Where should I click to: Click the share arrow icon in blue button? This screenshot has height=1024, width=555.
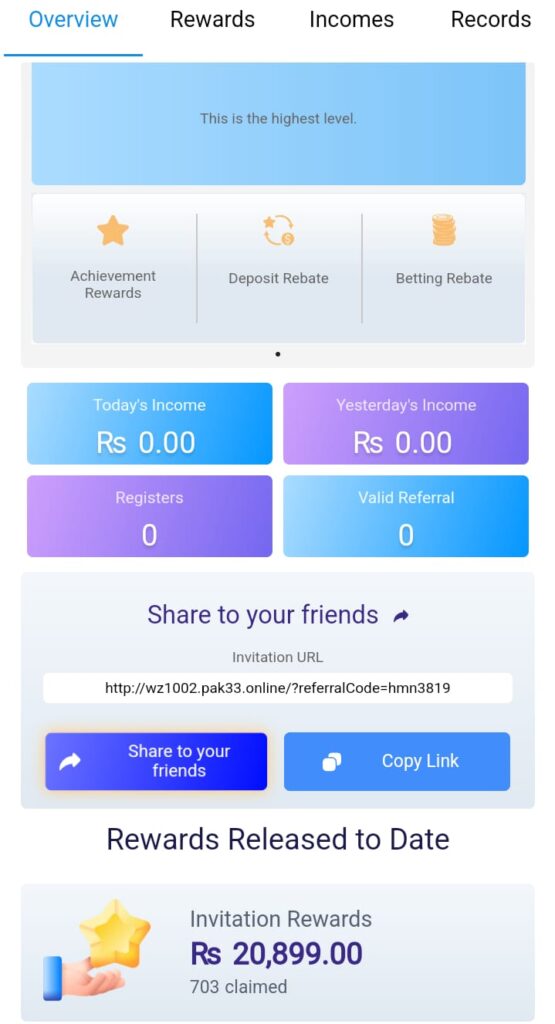point(70,761)
